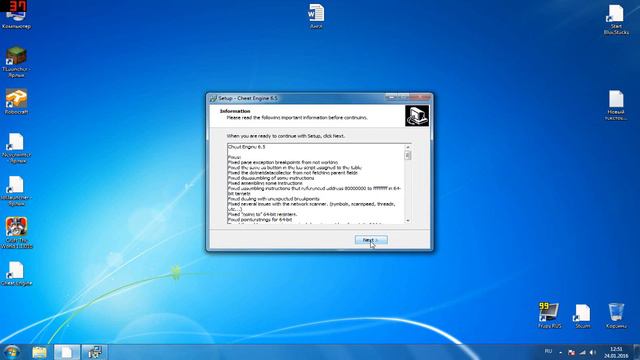Select the Word document icon on desktop
Viewport: 640px width, 360px height.
pos(316,16)
